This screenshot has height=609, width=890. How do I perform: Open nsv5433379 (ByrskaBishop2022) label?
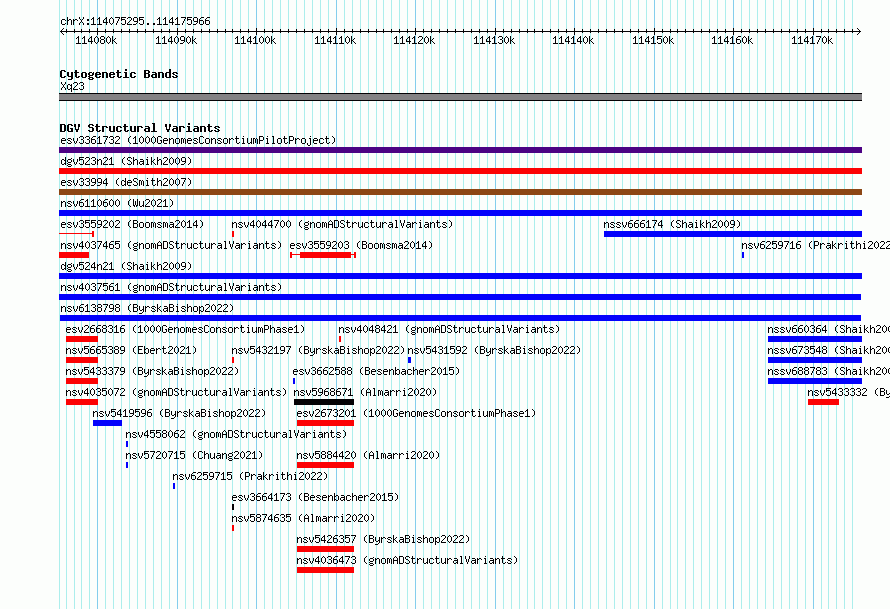(x=152, y=371)
